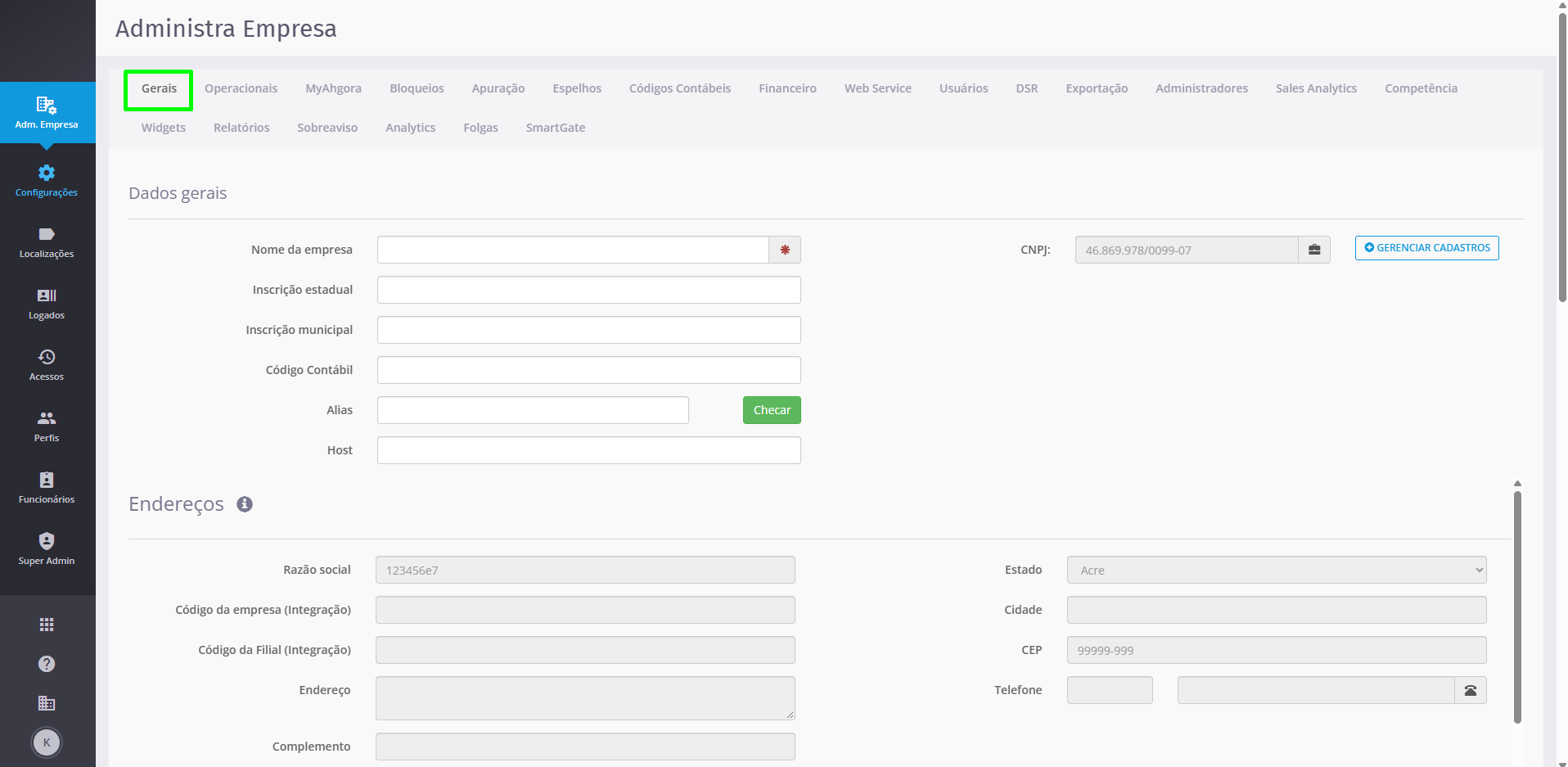Screen dimensions: 1568x767
Task: Go to the Web Service tab
Action: pyautogui.click(x=878, y=88)
